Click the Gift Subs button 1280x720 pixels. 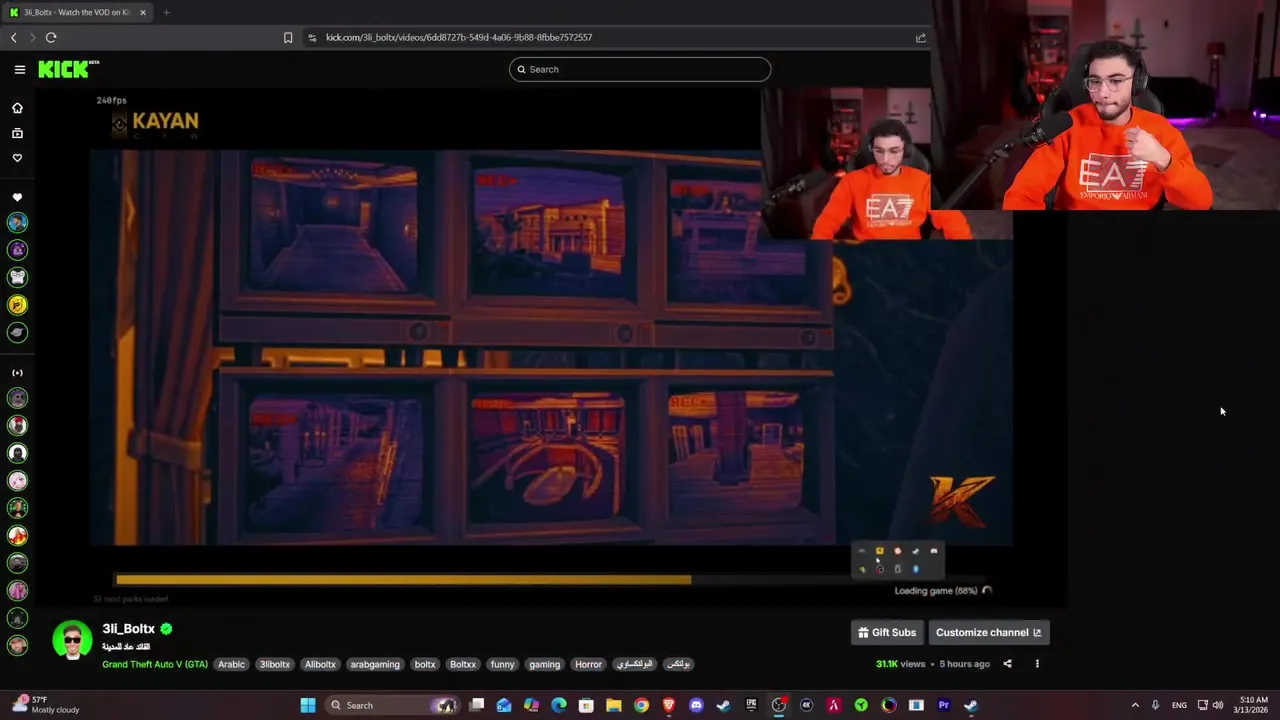pos(887,632)
